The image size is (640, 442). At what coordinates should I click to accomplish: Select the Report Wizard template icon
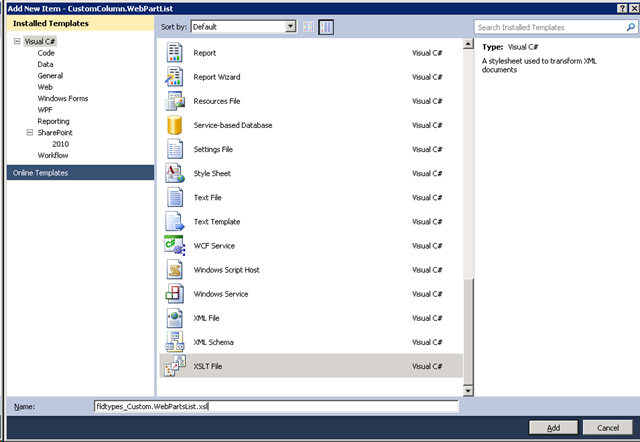(x=174, y=77)
